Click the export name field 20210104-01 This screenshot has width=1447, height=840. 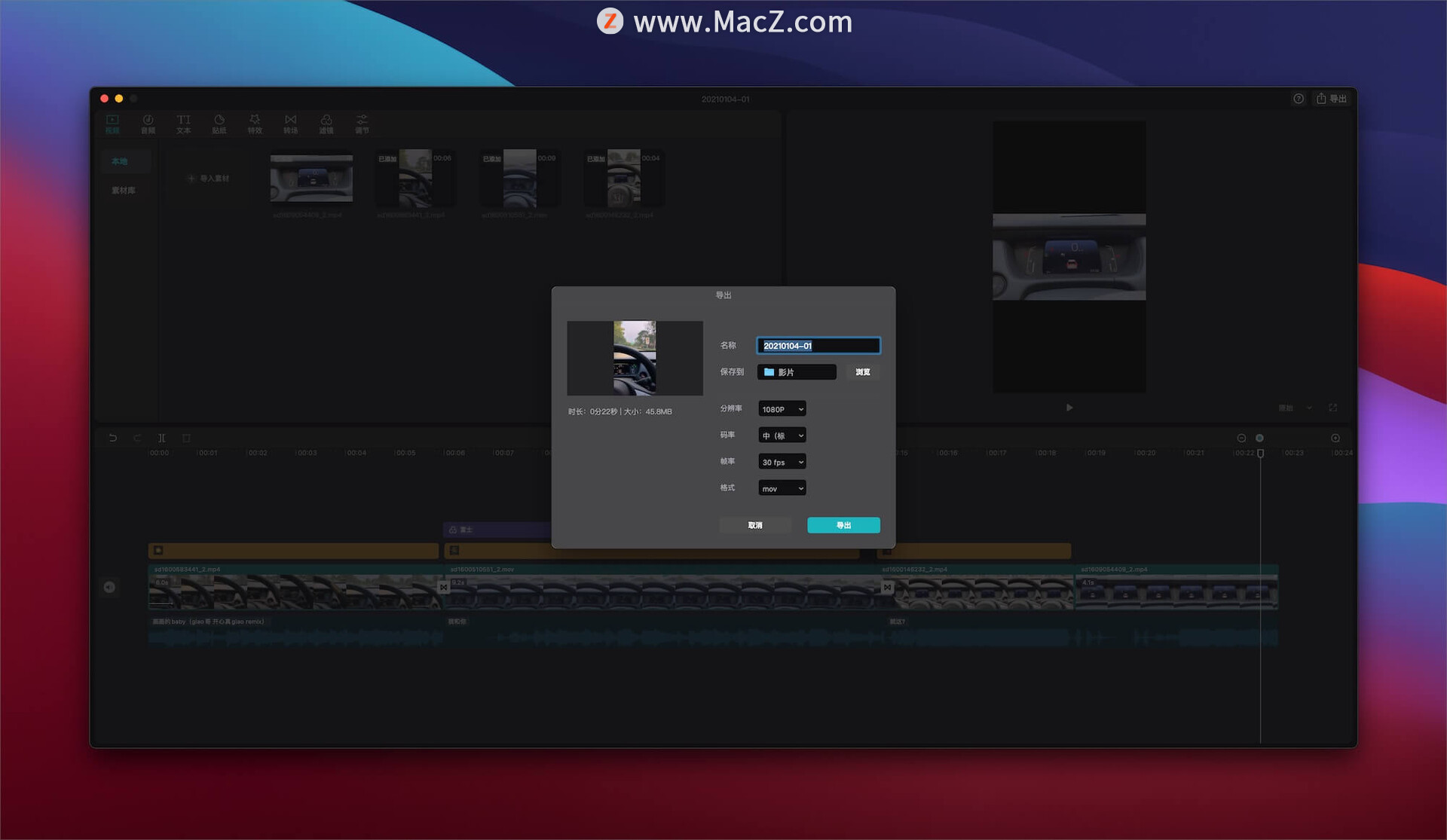point(818,346)
